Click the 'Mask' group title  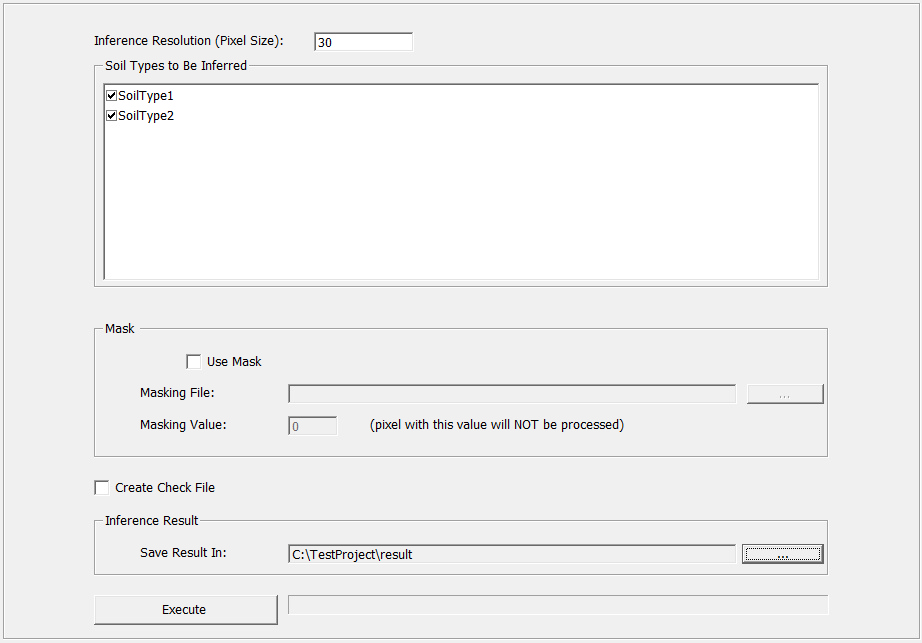point(120,329)
